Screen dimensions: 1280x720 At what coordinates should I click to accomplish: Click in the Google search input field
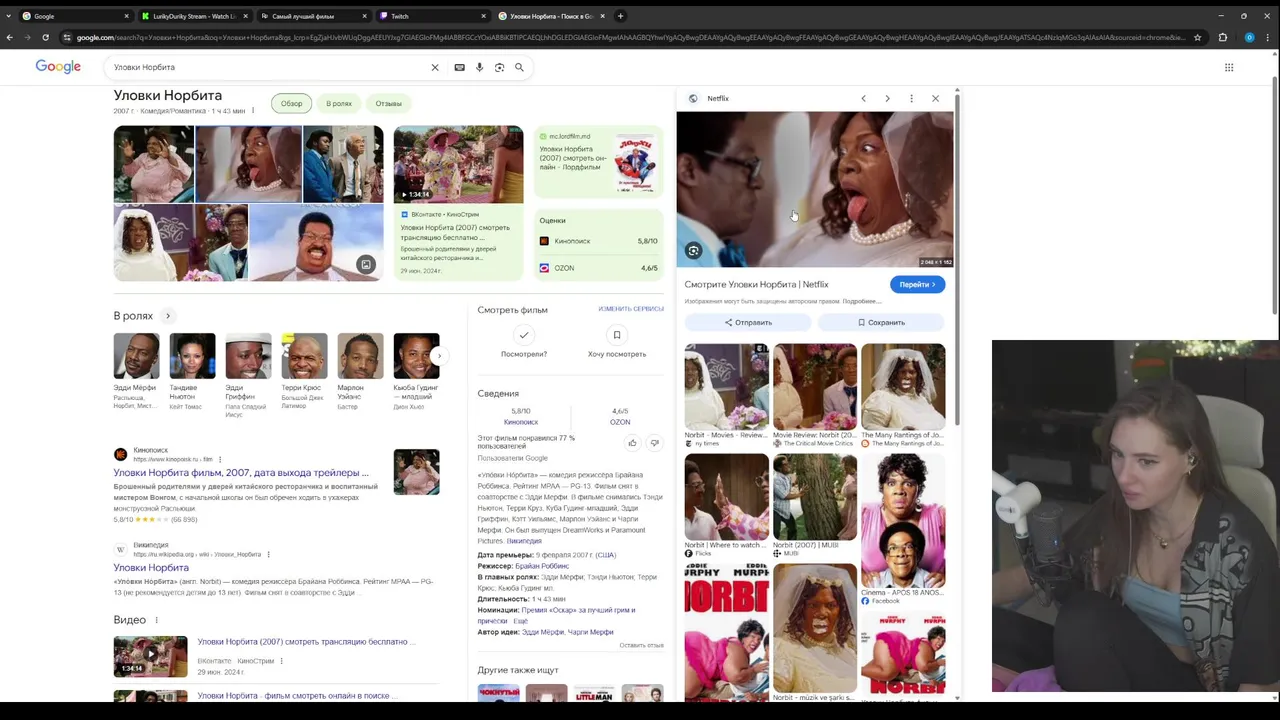coord(270,67)
